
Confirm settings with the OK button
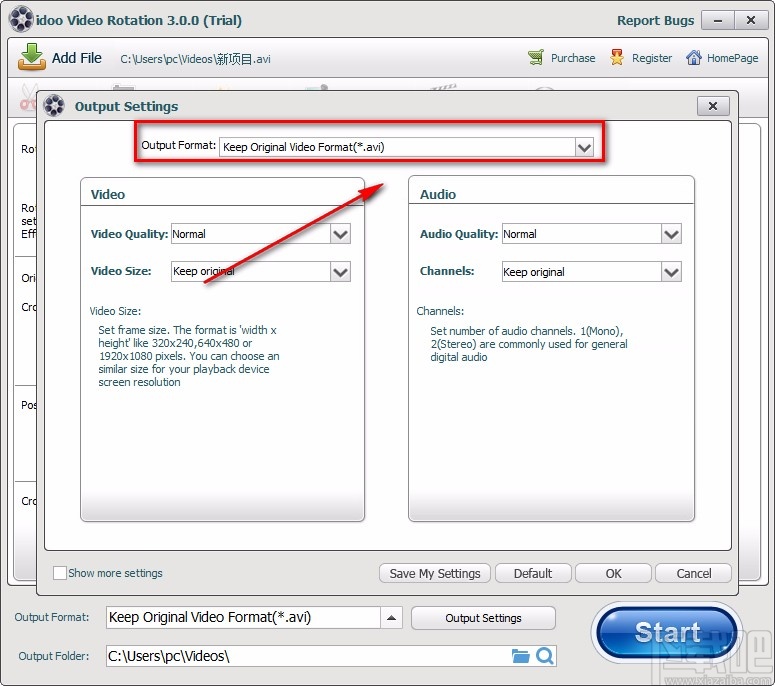pyautogui.click(x=613, y=573)
